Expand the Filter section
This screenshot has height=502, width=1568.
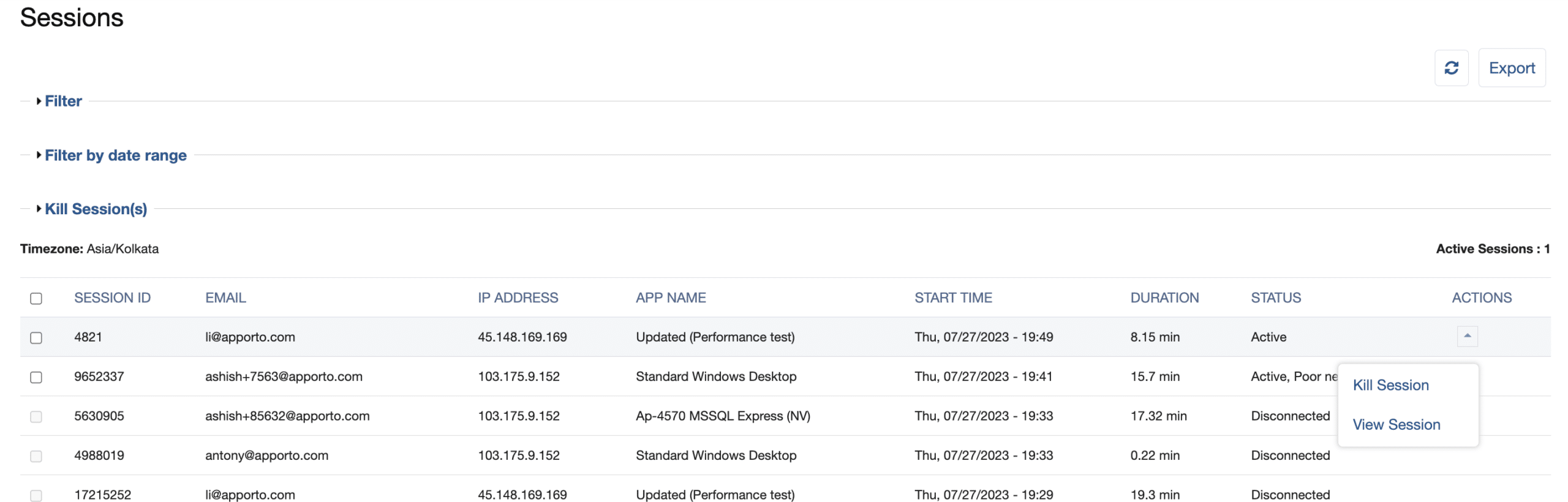[x=62, y=101]
